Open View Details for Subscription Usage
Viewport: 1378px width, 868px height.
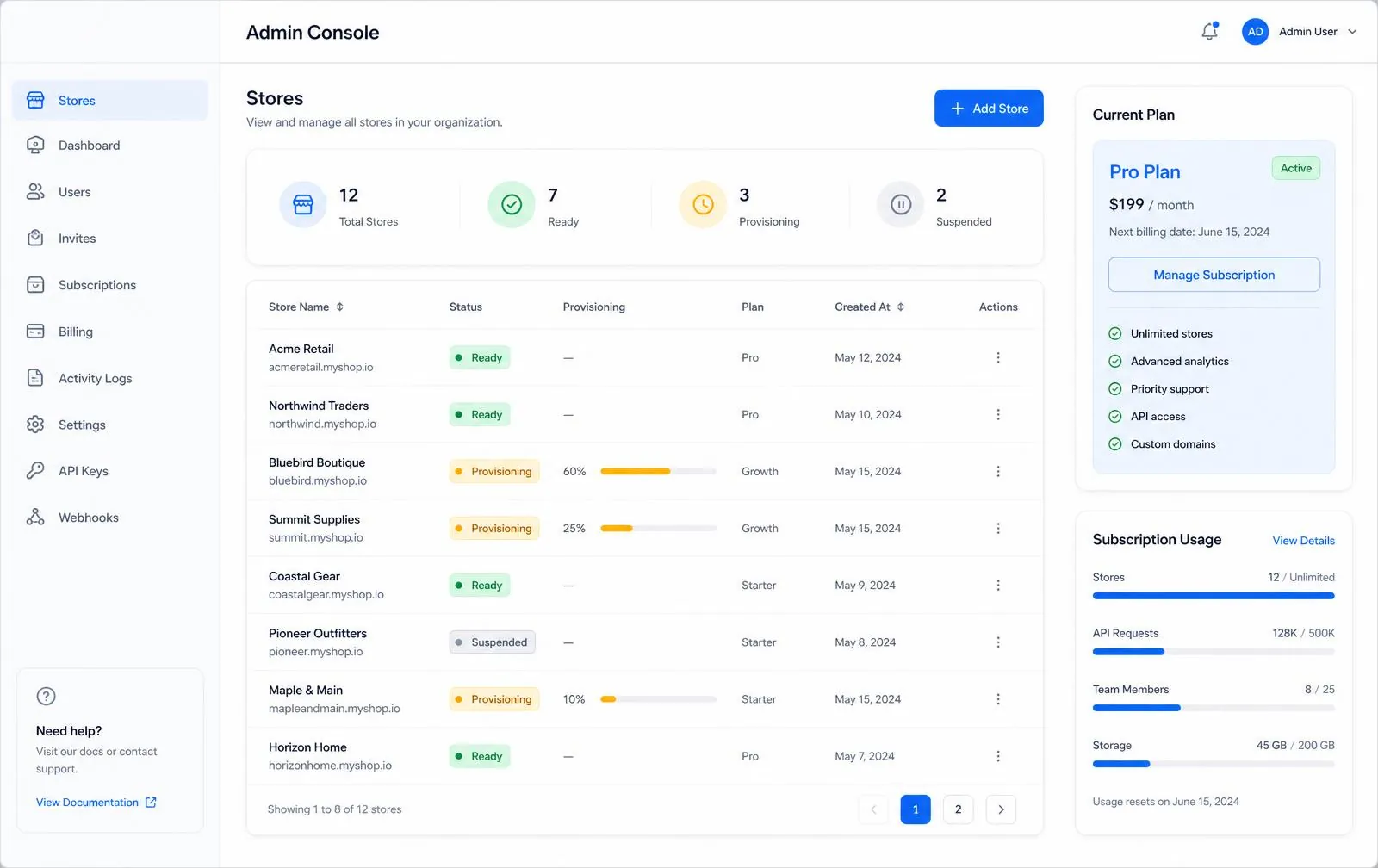point(1303,541)
